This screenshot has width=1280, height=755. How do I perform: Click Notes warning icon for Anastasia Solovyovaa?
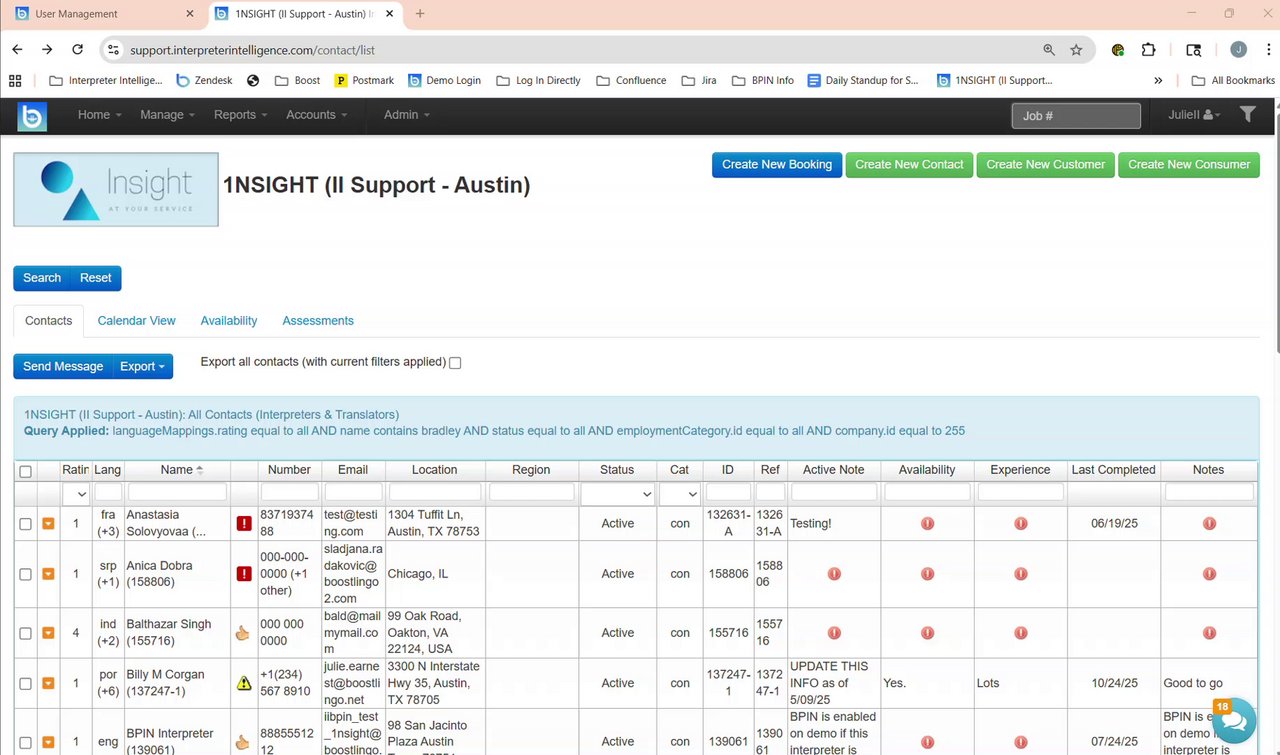click(x=1209, y=523)
